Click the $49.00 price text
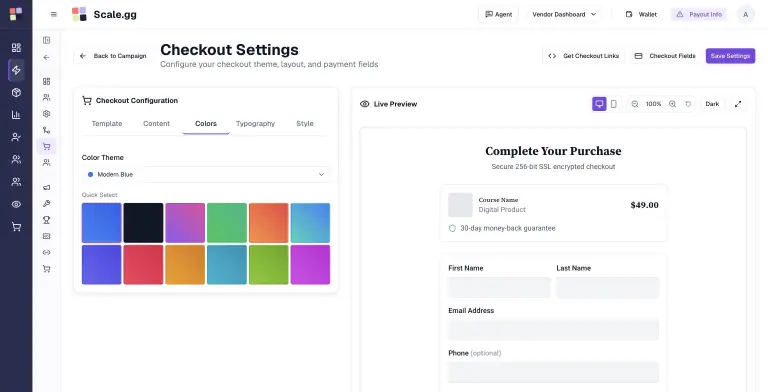The image size is (768, 392). [645, 205]
